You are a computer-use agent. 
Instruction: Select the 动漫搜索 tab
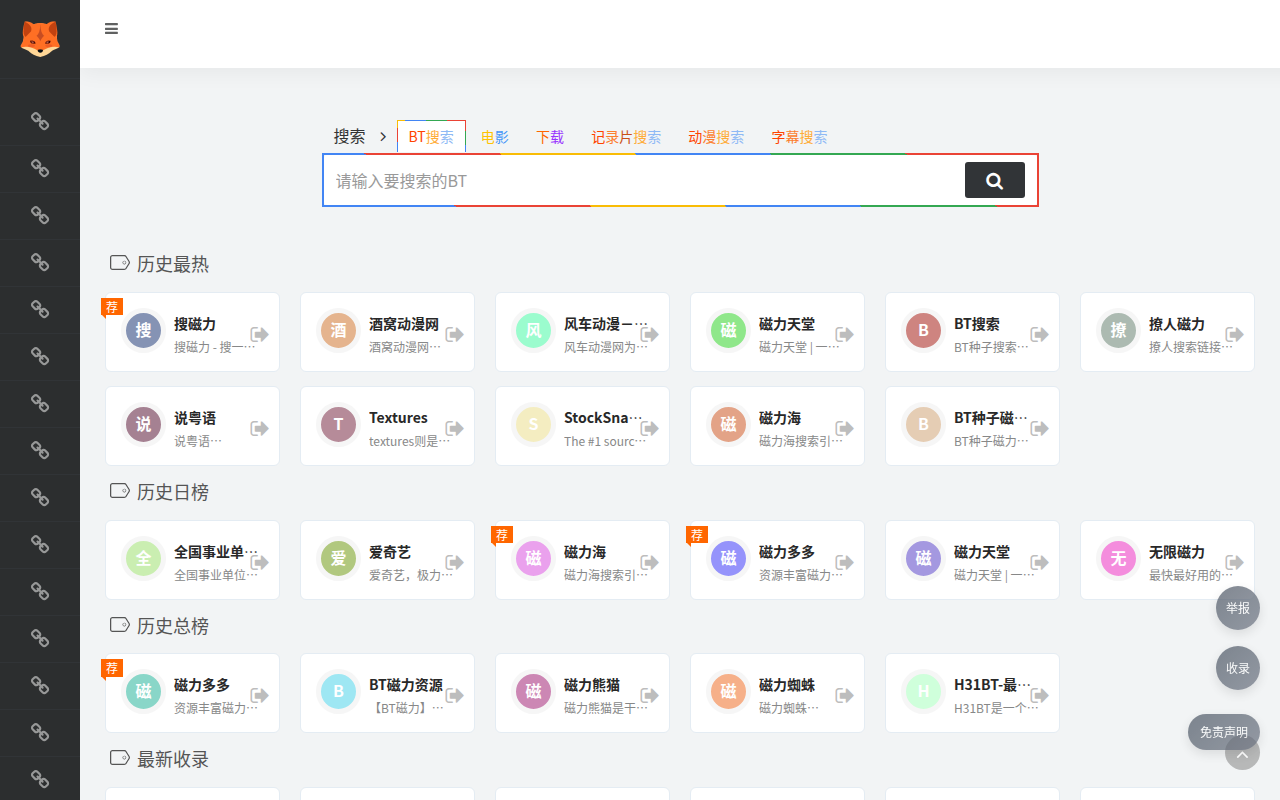[716, 137]
